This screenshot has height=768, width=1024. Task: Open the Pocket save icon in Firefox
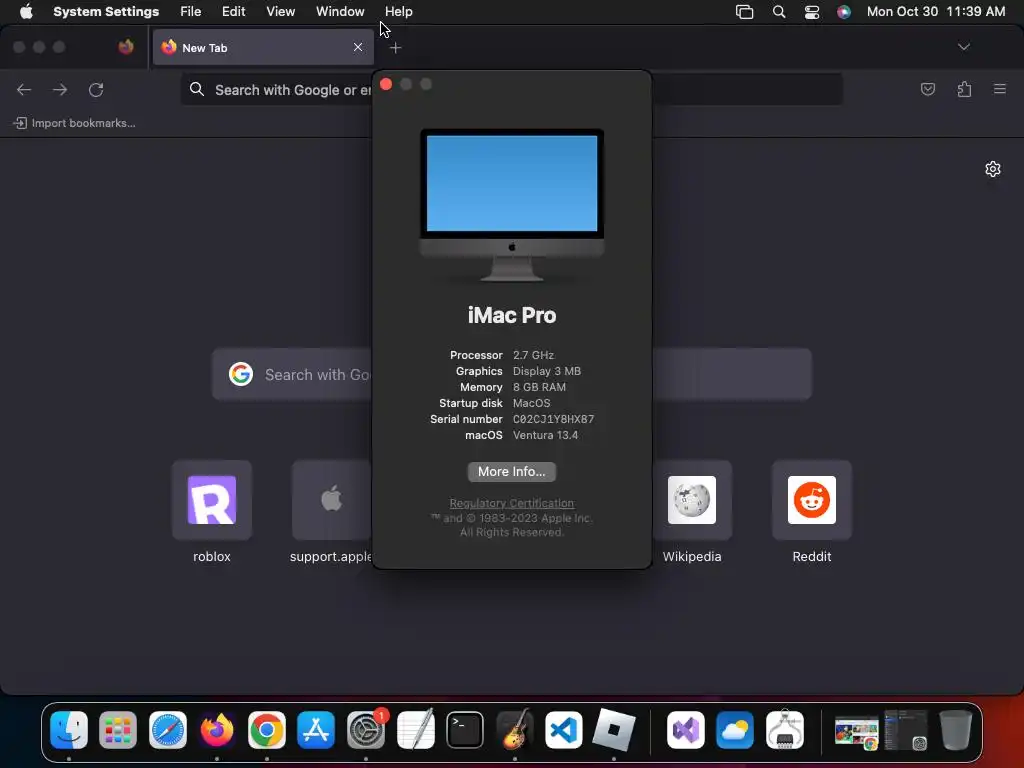click(927, 89)
